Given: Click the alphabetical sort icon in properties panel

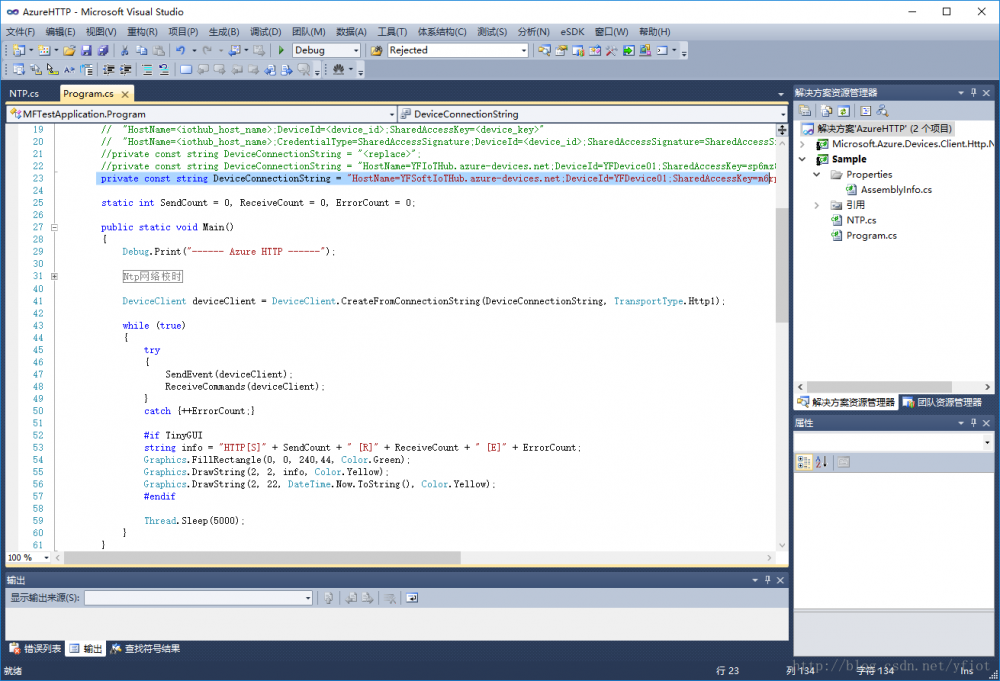Looking at the screenshot, I should tap(821, 462).
